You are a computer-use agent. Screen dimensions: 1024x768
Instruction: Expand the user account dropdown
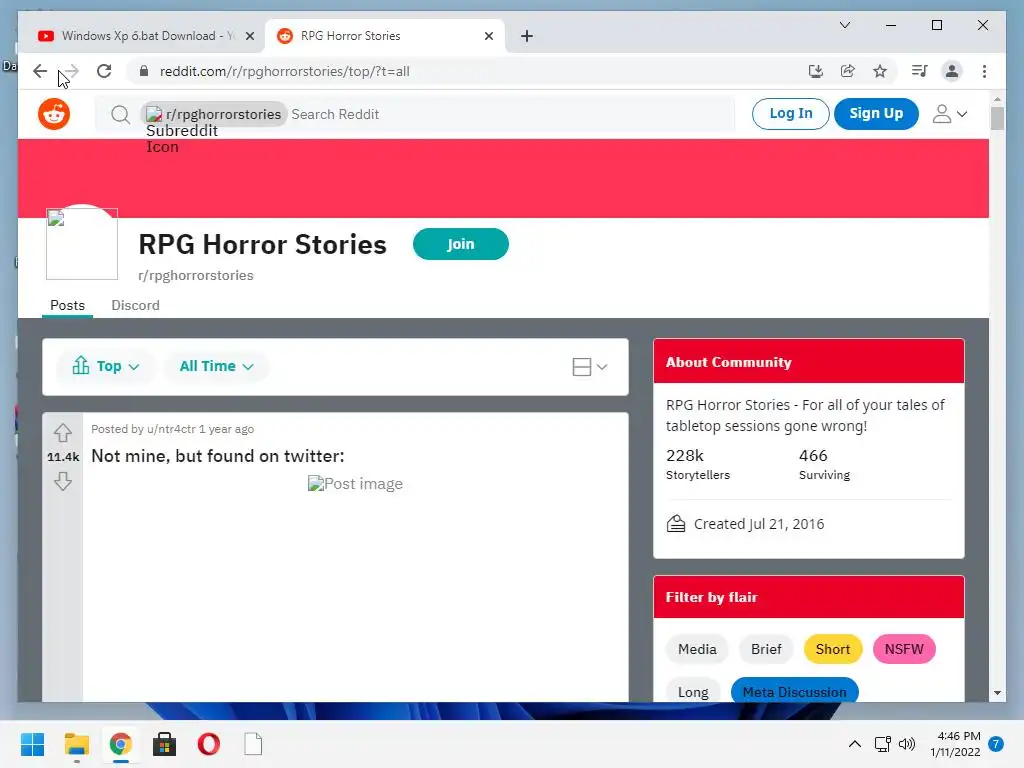click(950, 114)
